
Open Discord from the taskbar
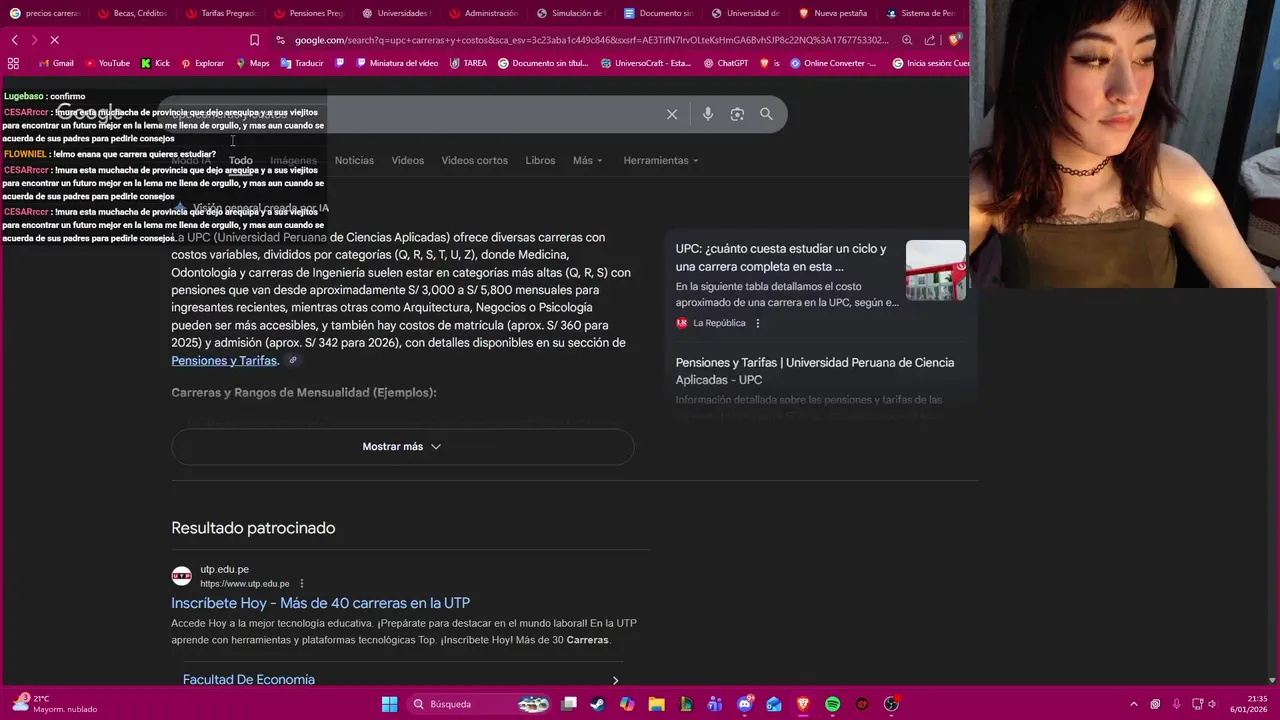[x=745, y=704]
